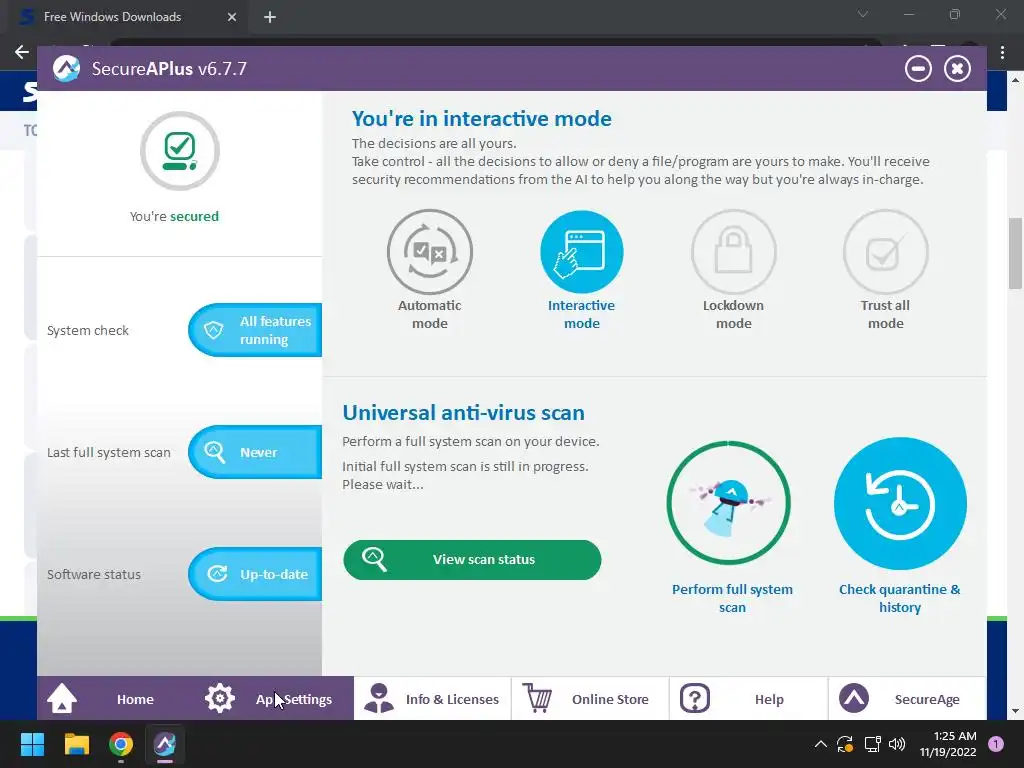Viewport: 1024px width, 768px height.
Task: Open All features running status
Action: 255,330
